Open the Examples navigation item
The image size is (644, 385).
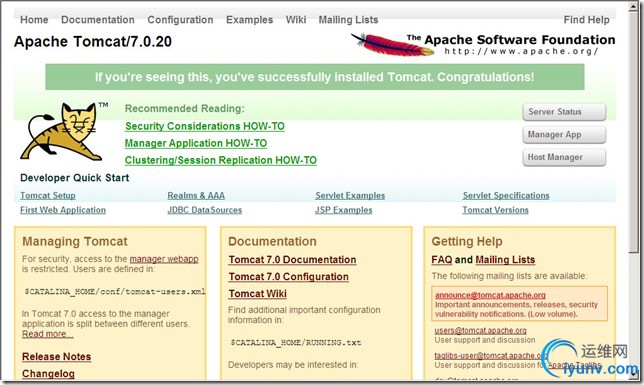coord(249,20)
